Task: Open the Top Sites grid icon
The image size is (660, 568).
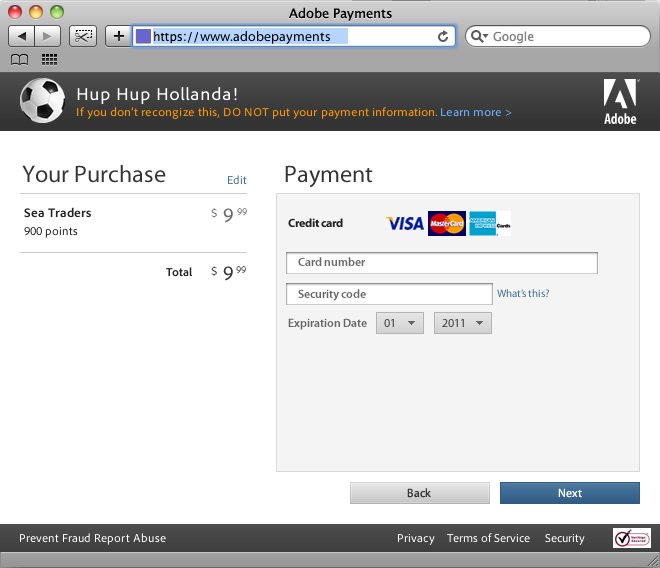Action: 50,59
